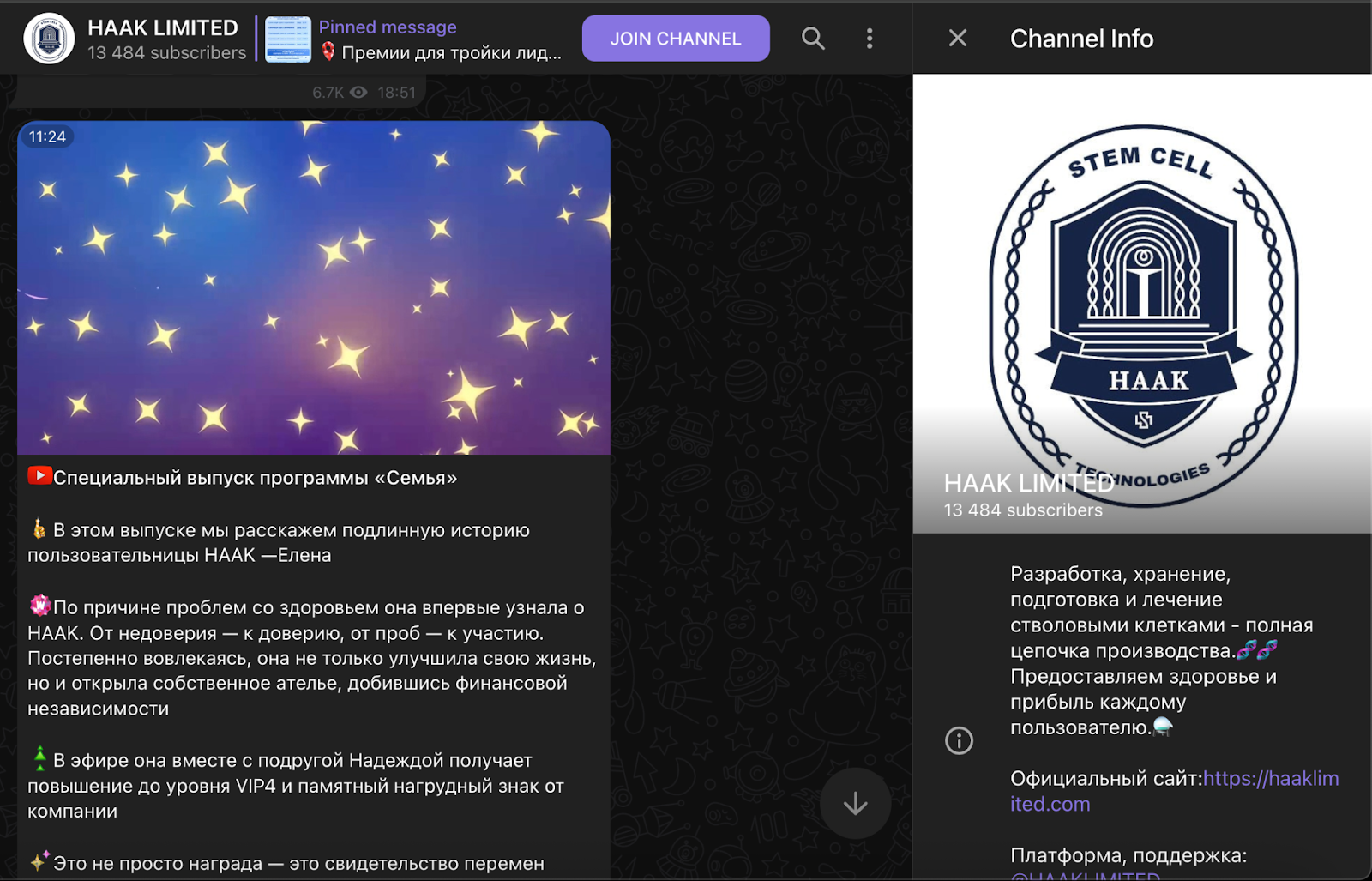1372x881 pixels.
Task: Open the haaklimited.com official site link
Action: tap(1175, 791)
